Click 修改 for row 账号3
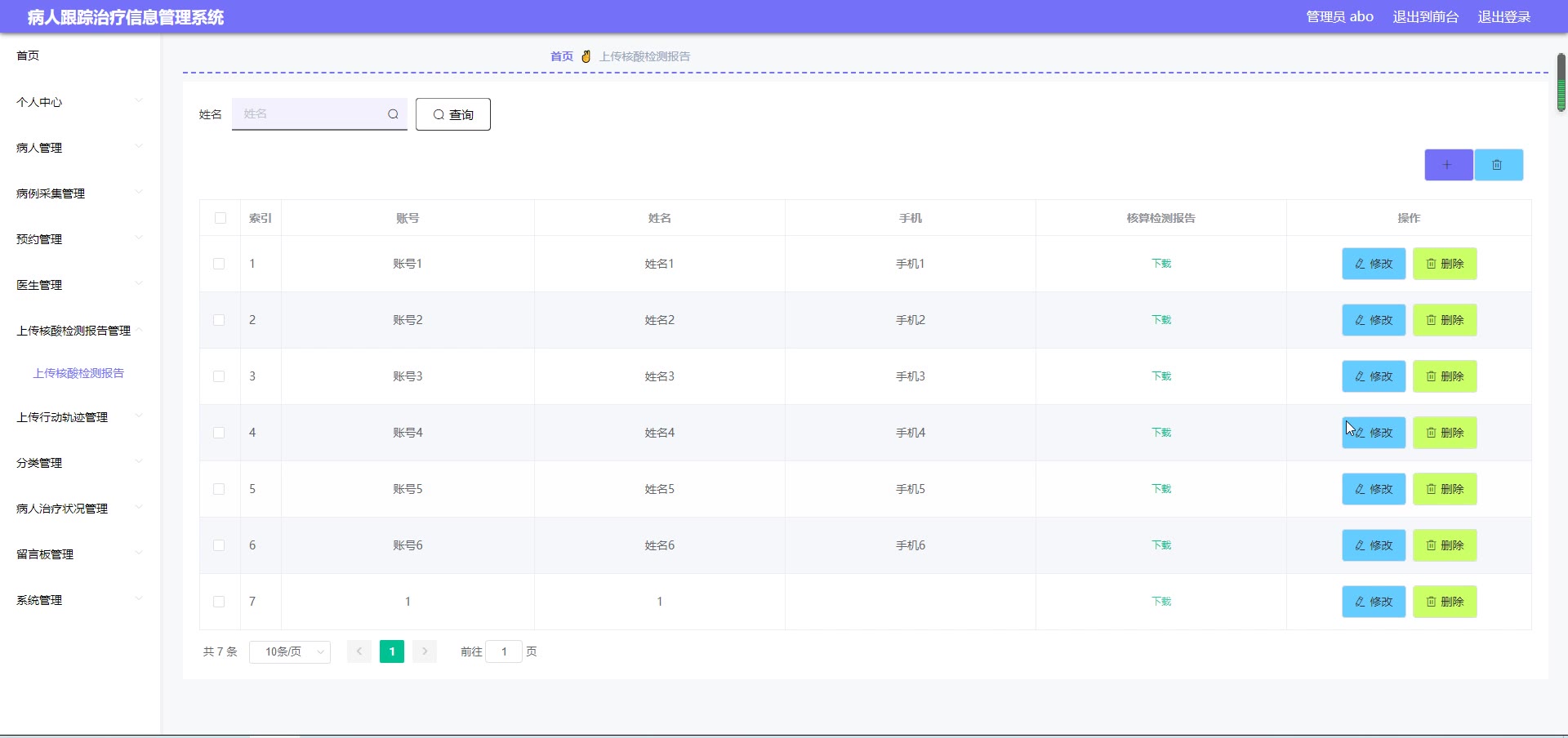The width and height of the screenshot is (1568, 738). click(1374, 376)
